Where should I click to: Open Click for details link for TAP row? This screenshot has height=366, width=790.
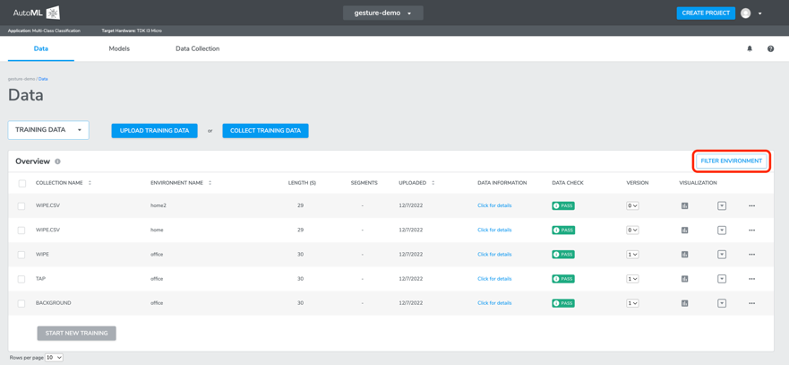pyautogui.click(x=494, y=279)
